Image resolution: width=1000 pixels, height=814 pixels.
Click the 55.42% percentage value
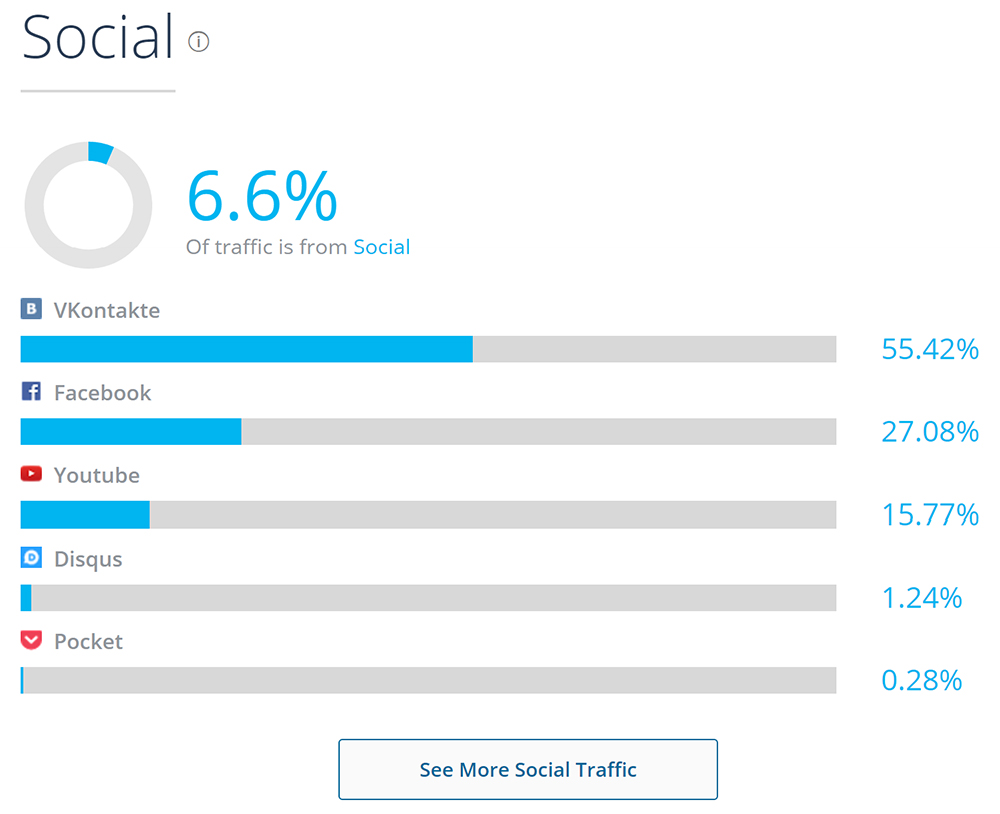[x=930, y=349]
